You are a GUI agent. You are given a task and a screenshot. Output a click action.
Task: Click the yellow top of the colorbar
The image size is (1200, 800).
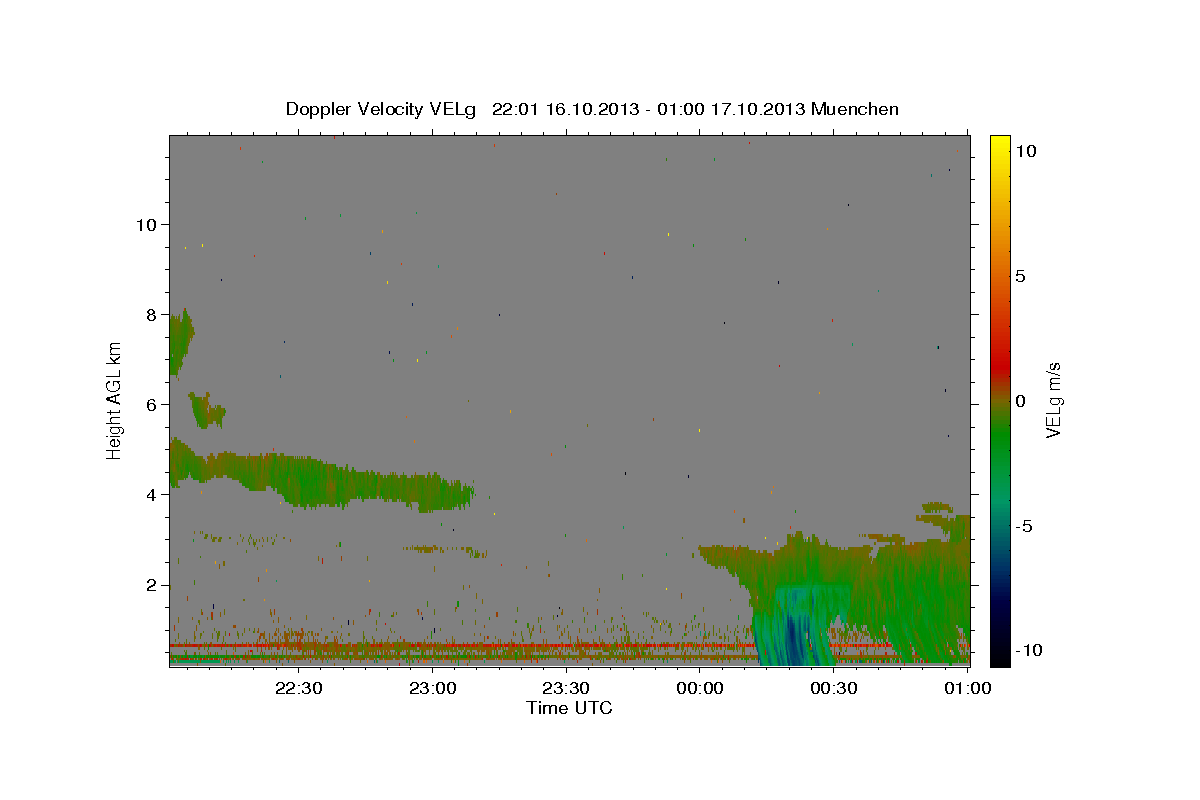(x=1000, y=145)
